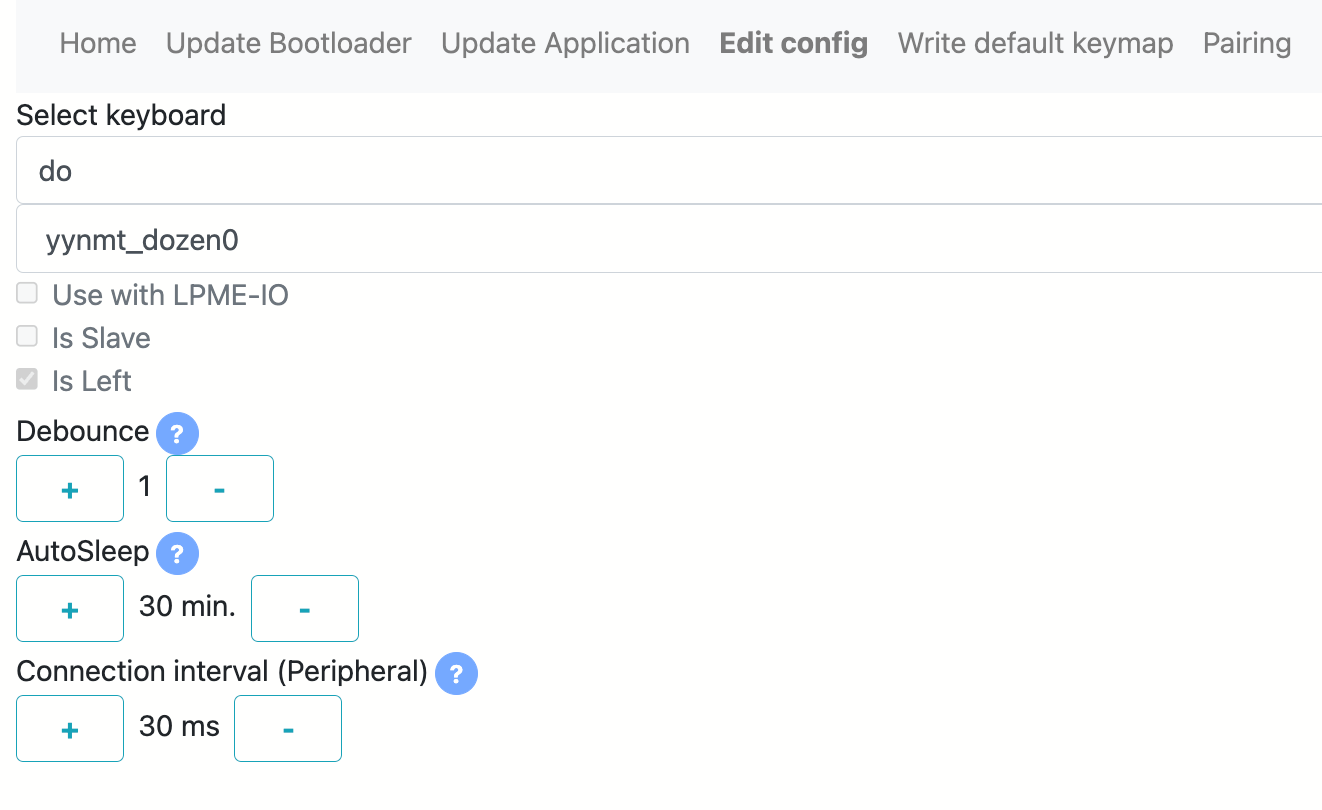This screenshot has width=1322, height=810.
Task: Decrease the Debounce value with minus
Action: click(220, 489)
